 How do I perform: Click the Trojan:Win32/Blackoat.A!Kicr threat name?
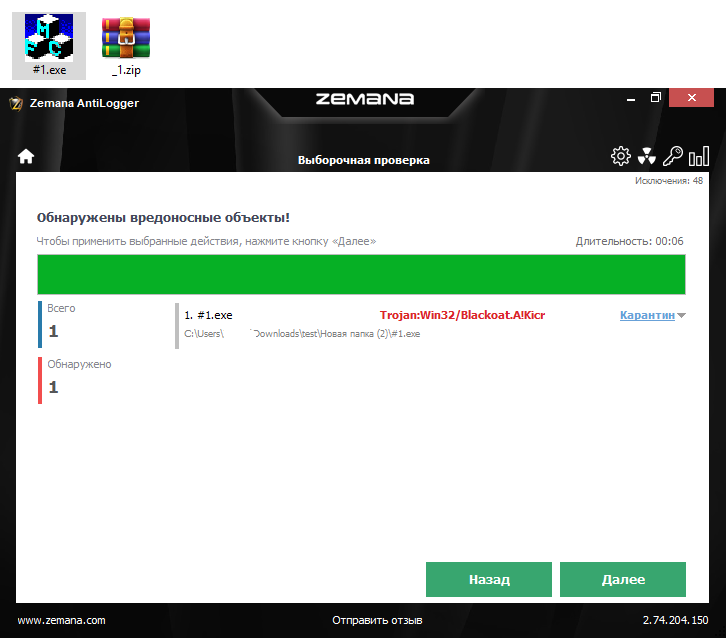(x=462, y=315)
